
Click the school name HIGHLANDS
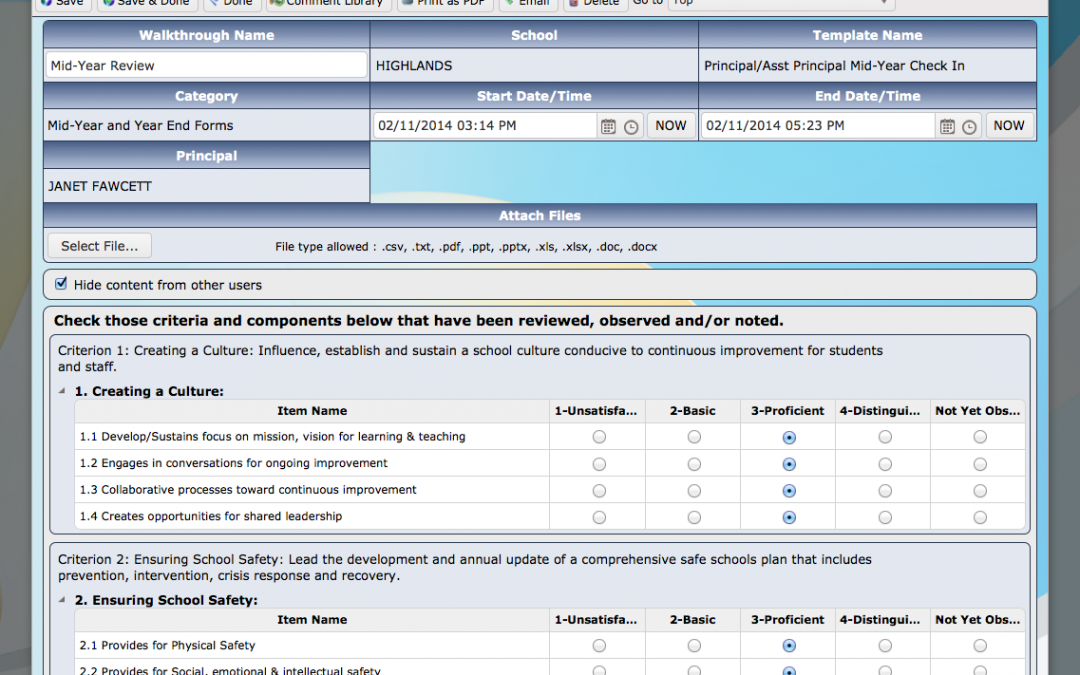[x=414, y=65]
